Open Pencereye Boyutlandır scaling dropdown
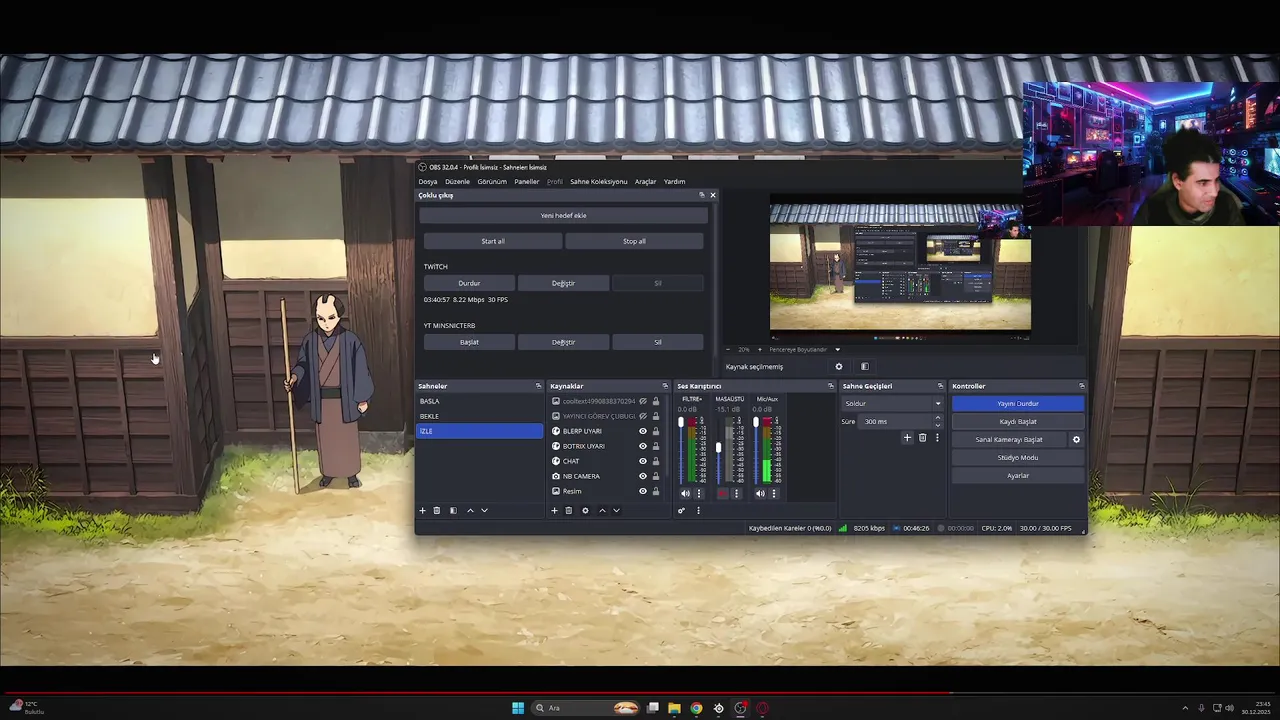The image size is (1280, 720). [x=805, y=350]
